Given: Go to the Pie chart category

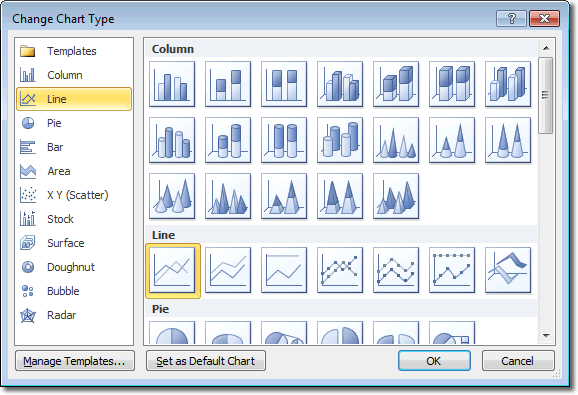Looking at the screenshot, I should pos(74,123).
